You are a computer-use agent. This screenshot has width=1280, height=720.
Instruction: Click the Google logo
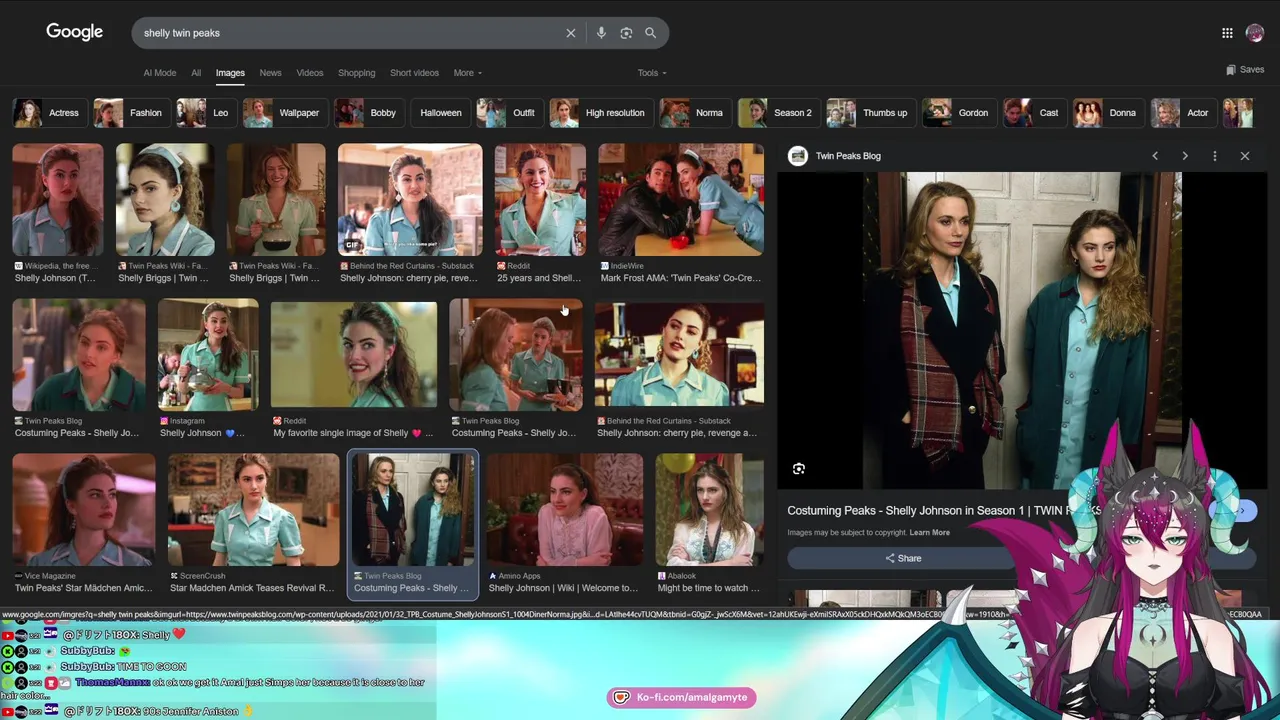click(74, 32)
